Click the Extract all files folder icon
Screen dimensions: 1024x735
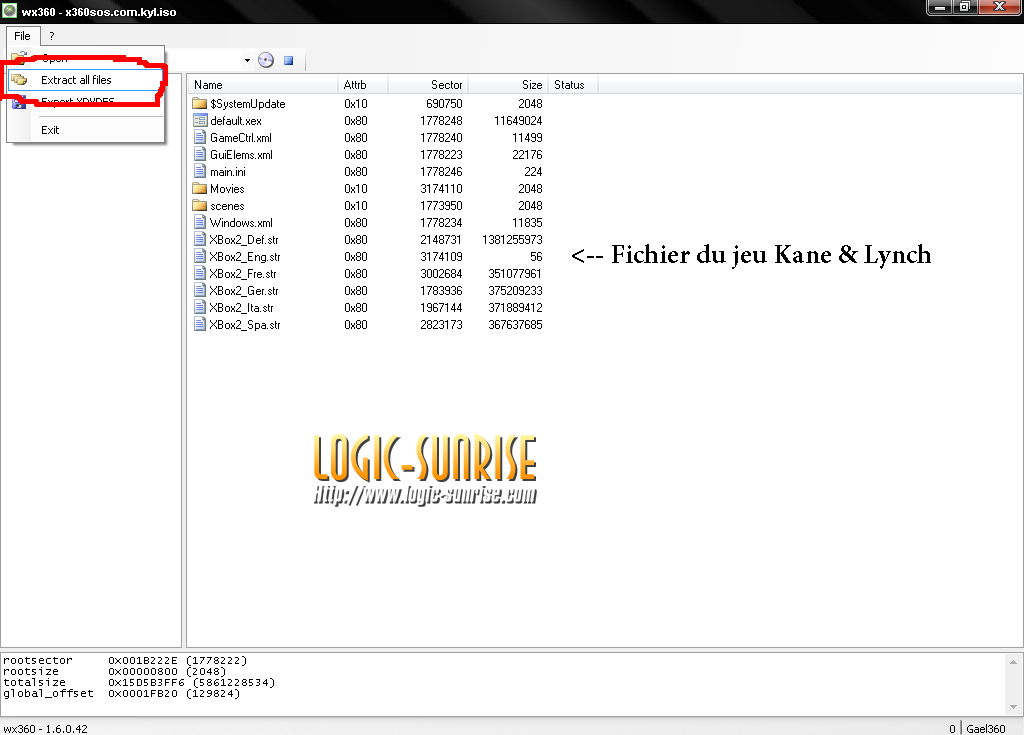point(20,80)
